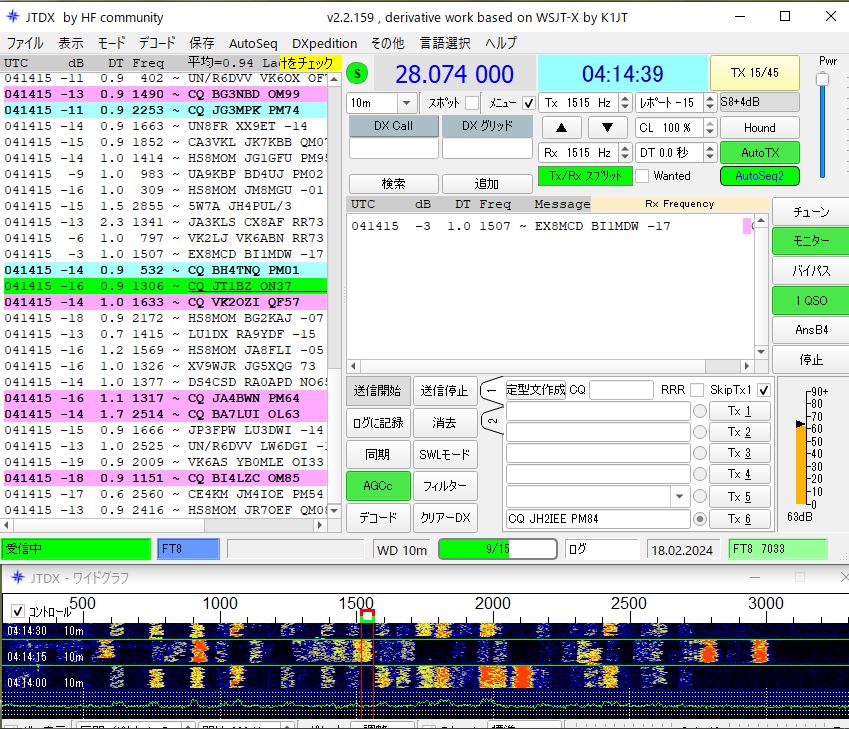
Task: Click the Hound button
Action: 759,128
